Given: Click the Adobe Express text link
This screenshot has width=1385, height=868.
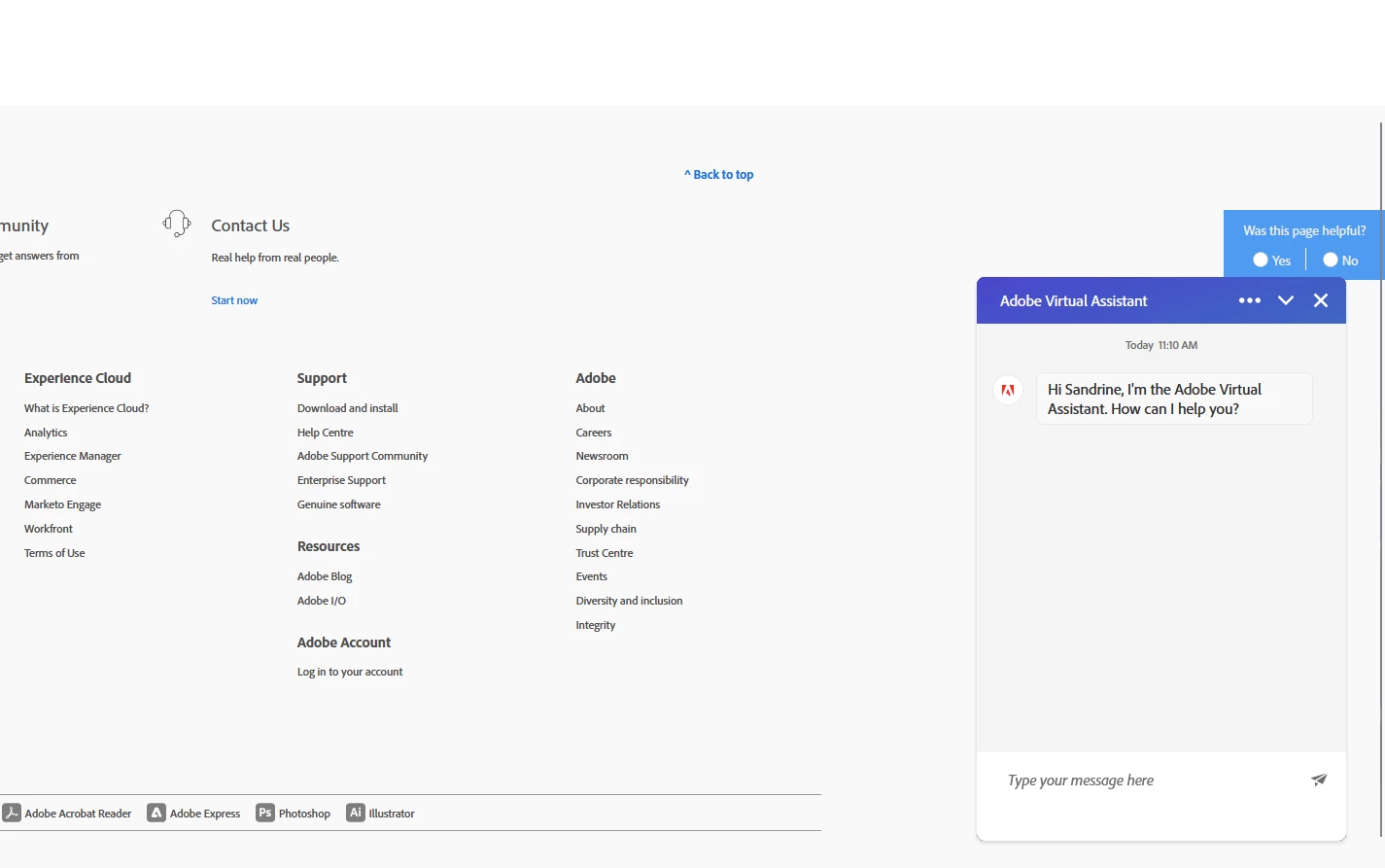Looking at the screenshot, I should click(x=205, y=814).
